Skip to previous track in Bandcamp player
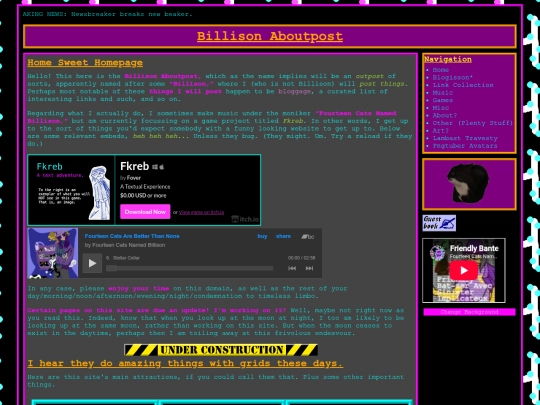The height and width of the screenshot is (405, 540). point(292,268)
